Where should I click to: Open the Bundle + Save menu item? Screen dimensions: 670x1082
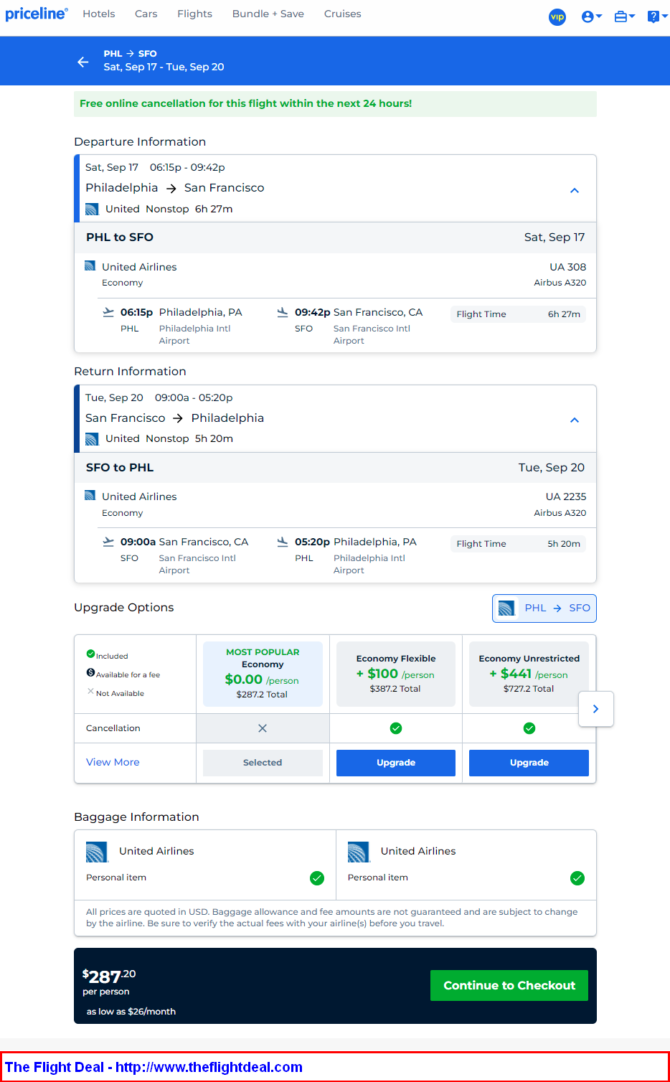(268, 14)
